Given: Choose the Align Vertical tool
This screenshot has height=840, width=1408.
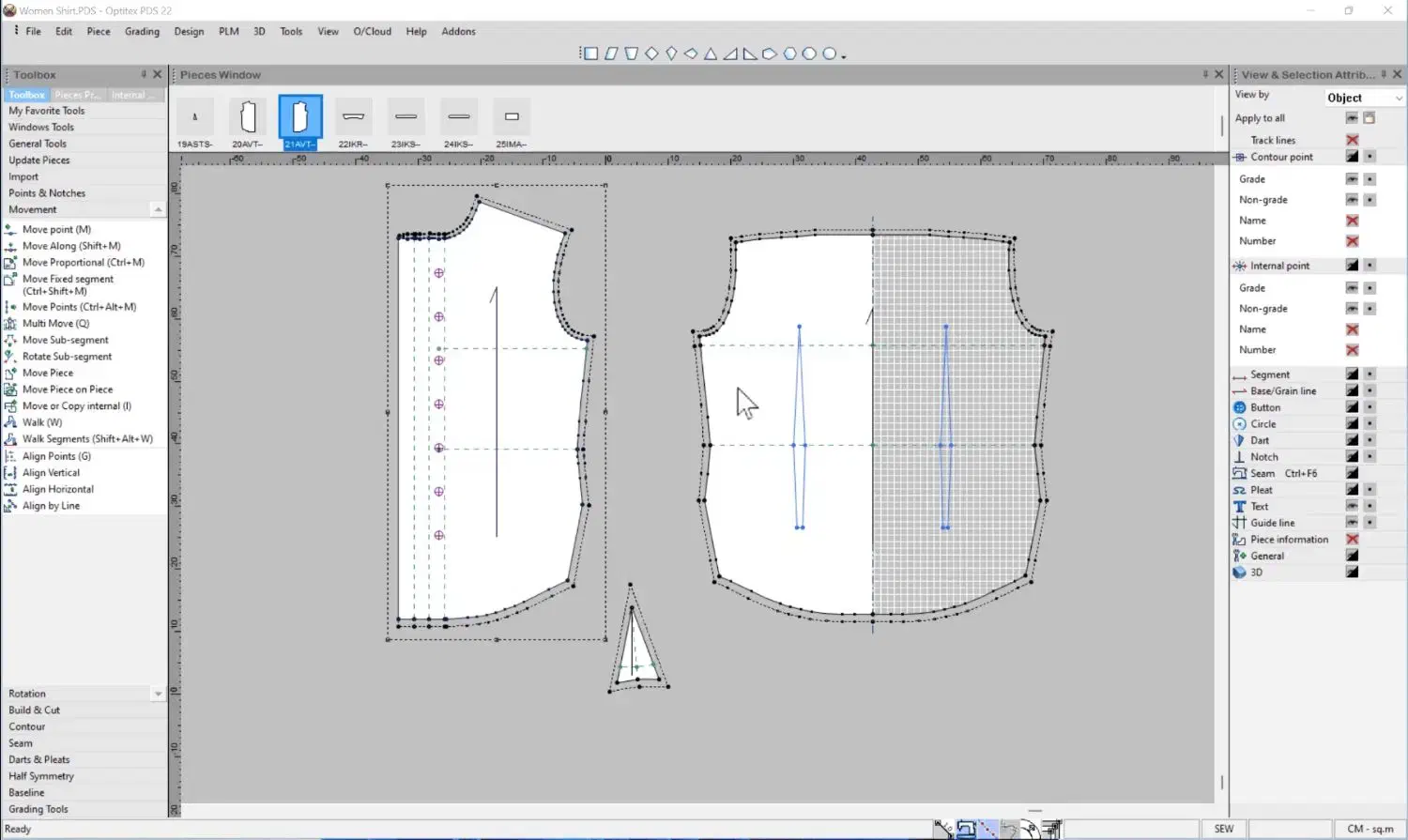Looking at the screenshot, I should tap(51, 473).
